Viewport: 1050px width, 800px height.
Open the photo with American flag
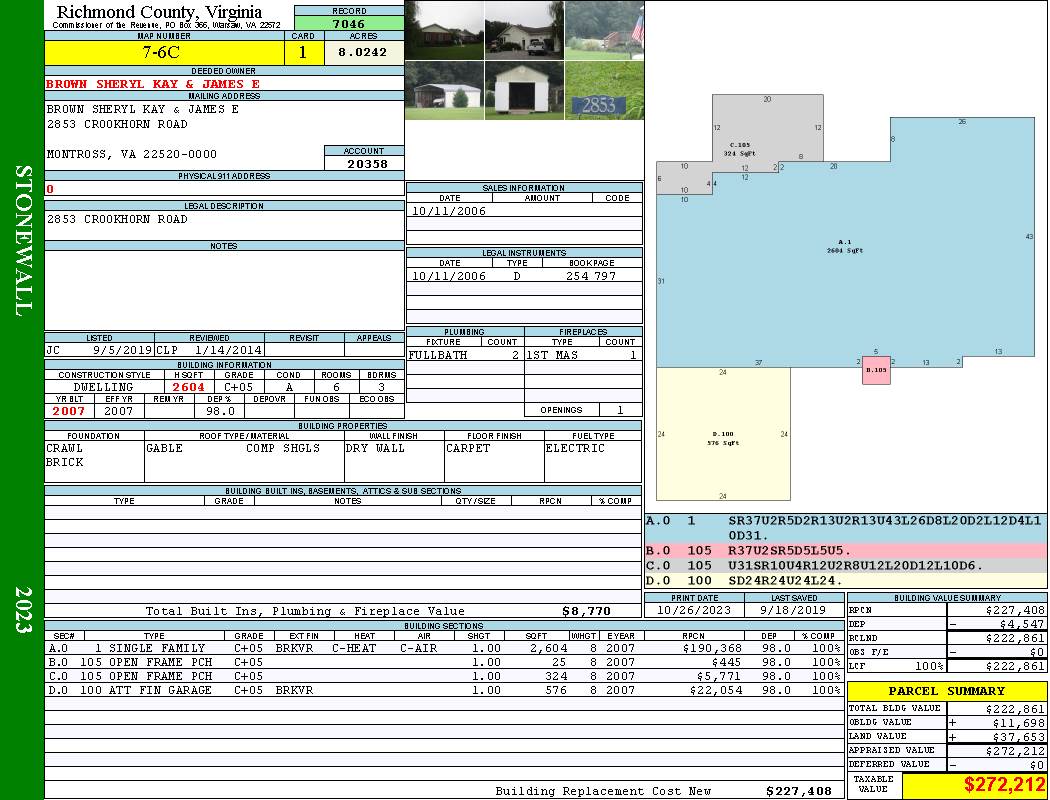(x=604, y=30)
